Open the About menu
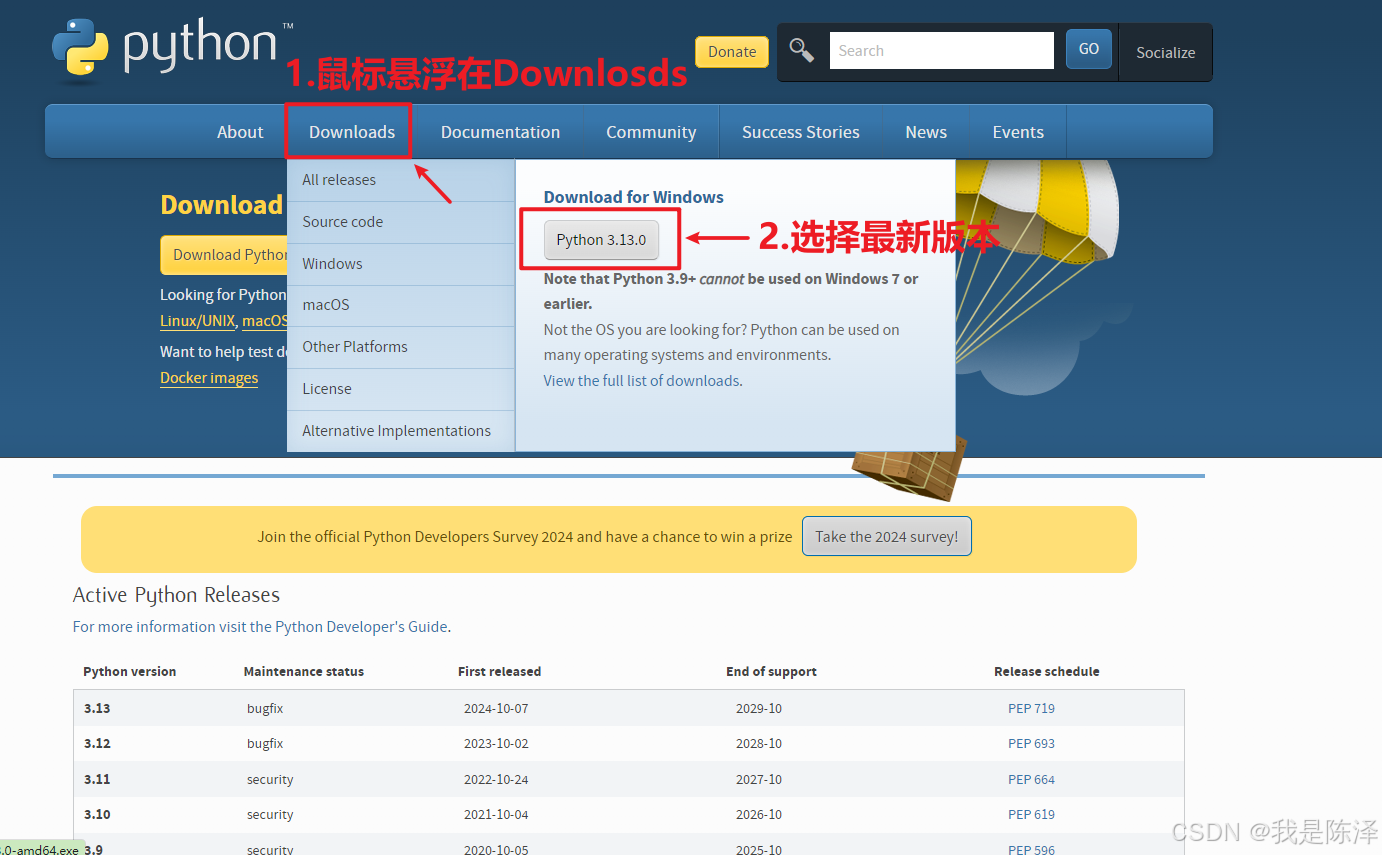This screenshot has height=855, width=1382. click(x=240, y=132)
